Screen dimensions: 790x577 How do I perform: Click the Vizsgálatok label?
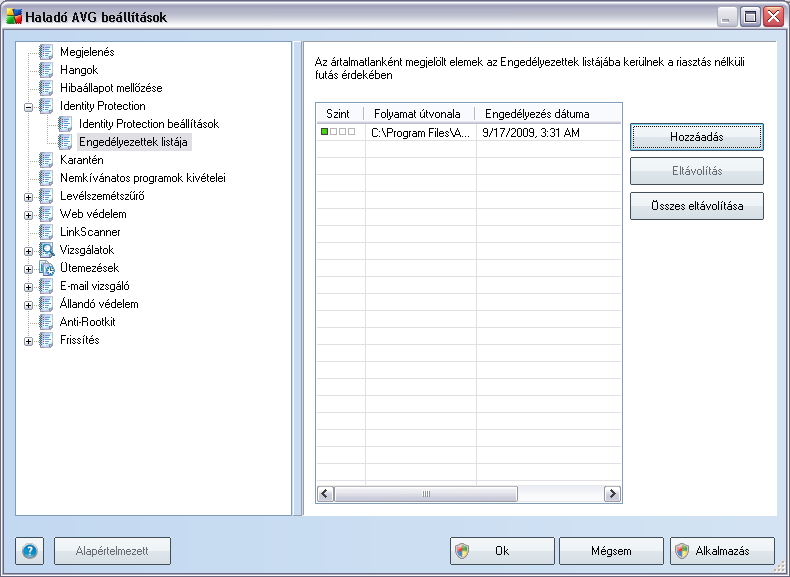(87, 250)
